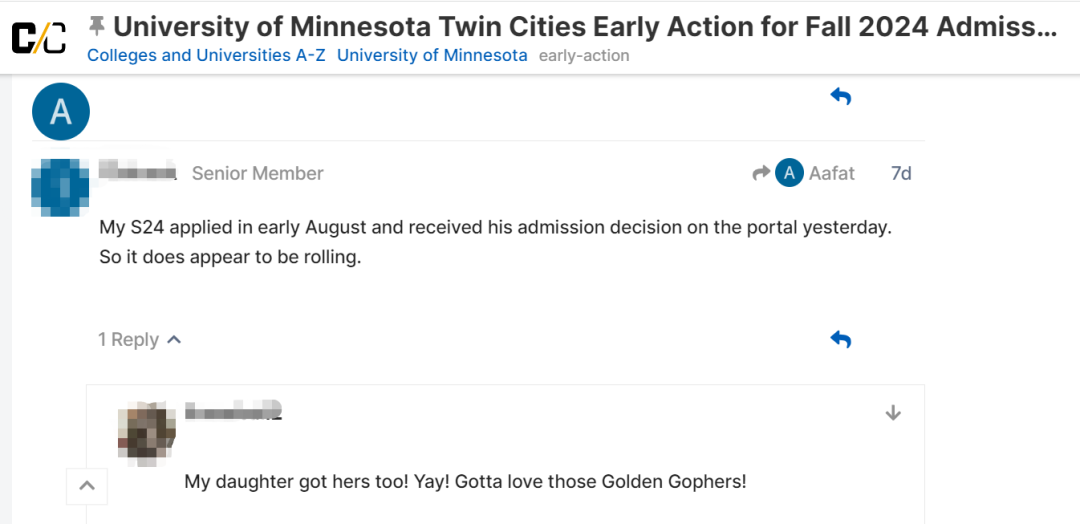Click the College Confidential C/C logo
The width and height of the screenshot is (1080, 524).
click(x=39, y=37)
